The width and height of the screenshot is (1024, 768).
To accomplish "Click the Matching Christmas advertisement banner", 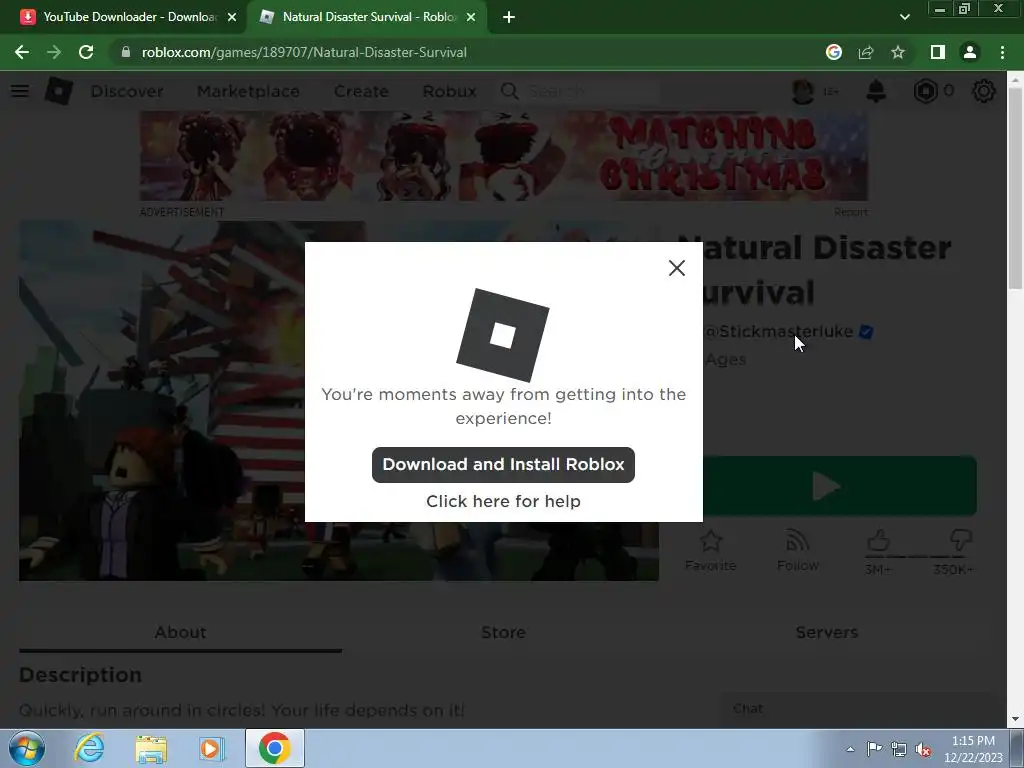I will pyautogui.click(x=504, y=155).
